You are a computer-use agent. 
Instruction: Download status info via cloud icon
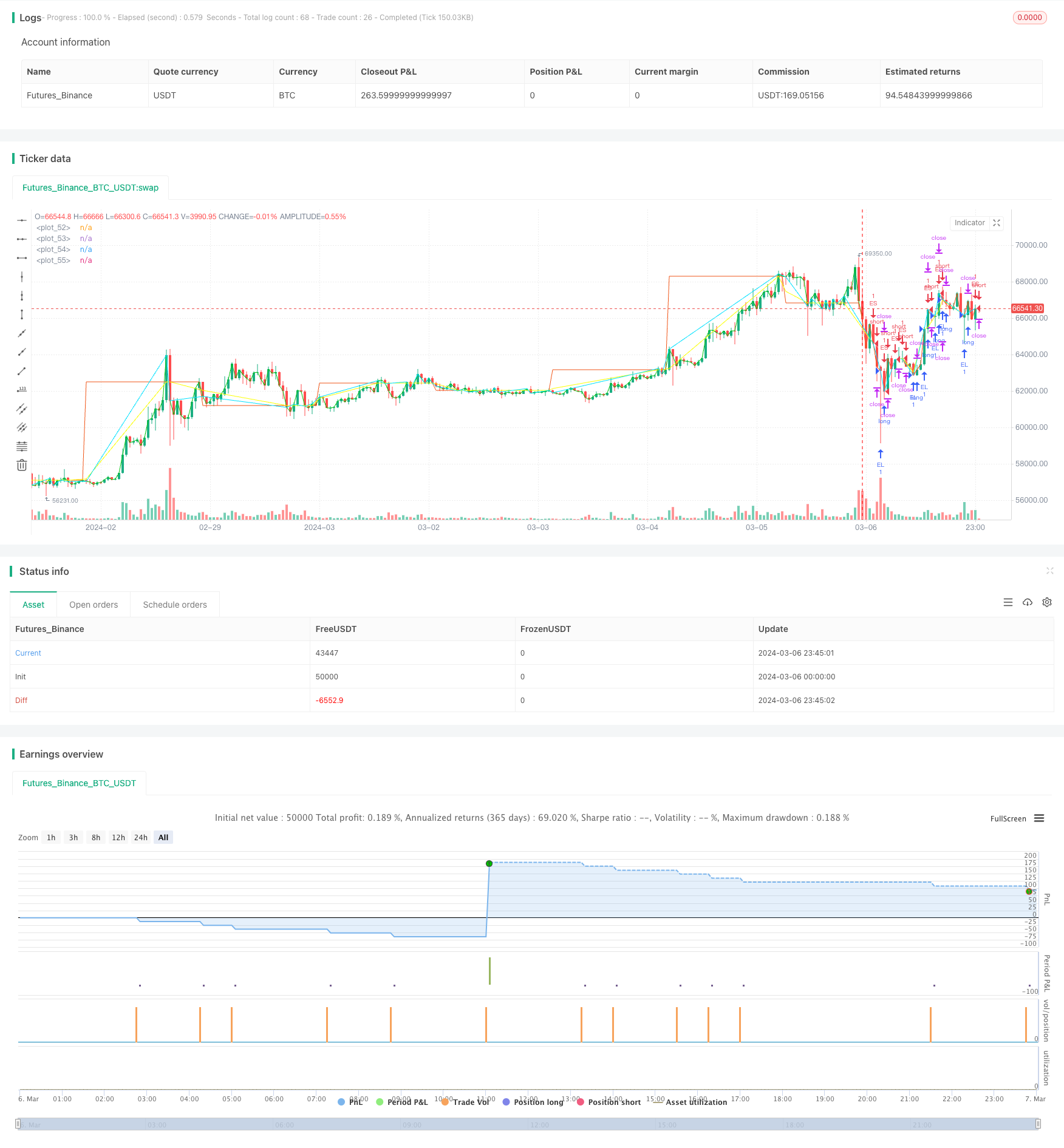[1028, 602]
